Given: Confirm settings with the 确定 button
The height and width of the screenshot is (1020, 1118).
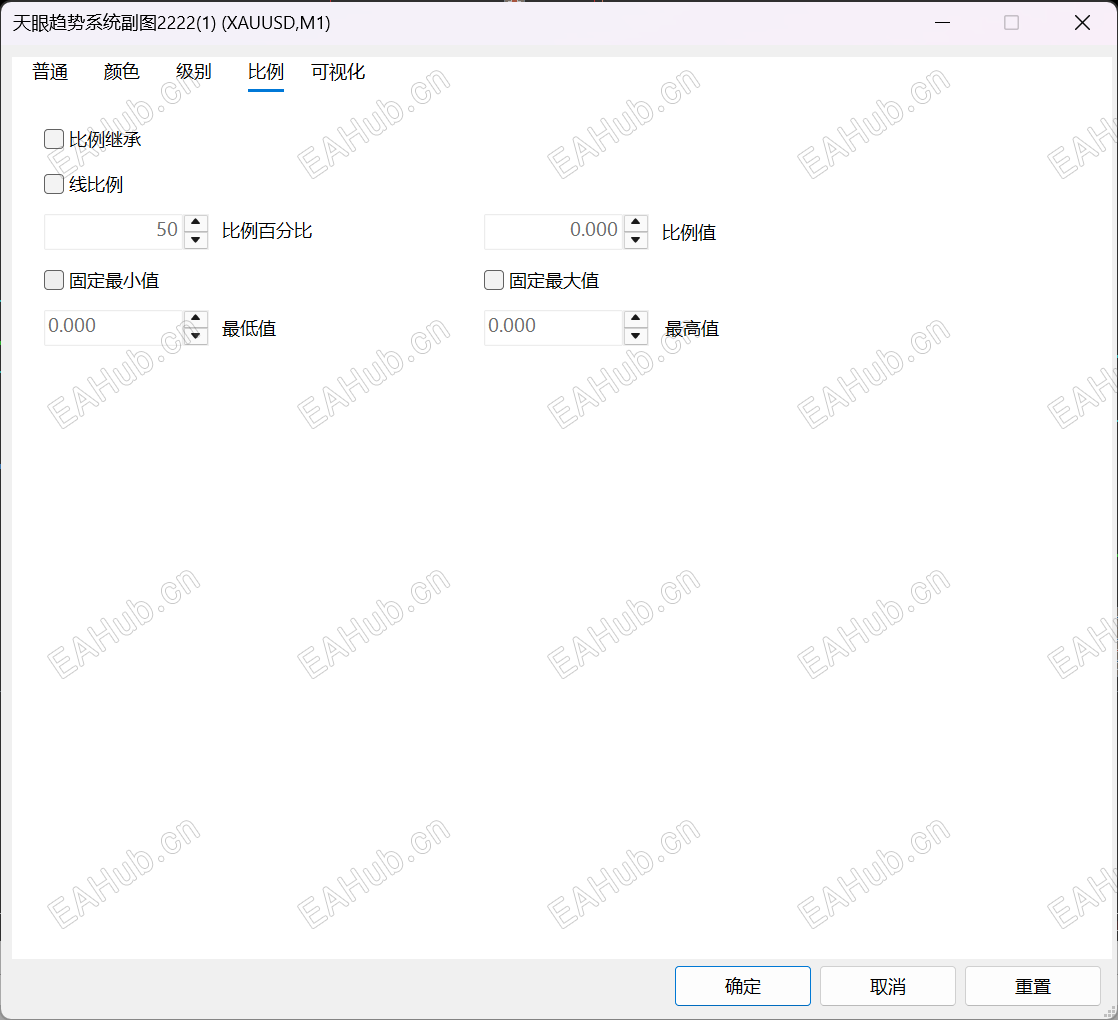Looking at the screenshot, I should click(x=742, y=986).
